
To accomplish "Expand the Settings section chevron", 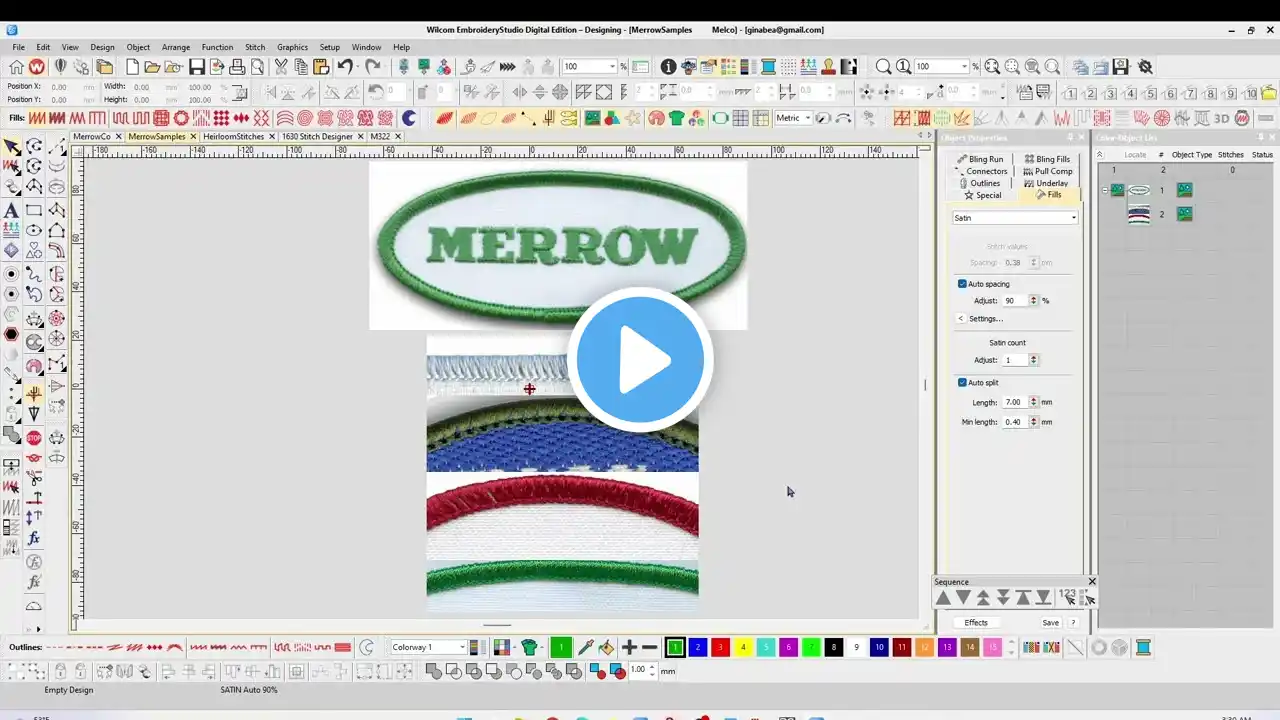I will pos(961,319).
